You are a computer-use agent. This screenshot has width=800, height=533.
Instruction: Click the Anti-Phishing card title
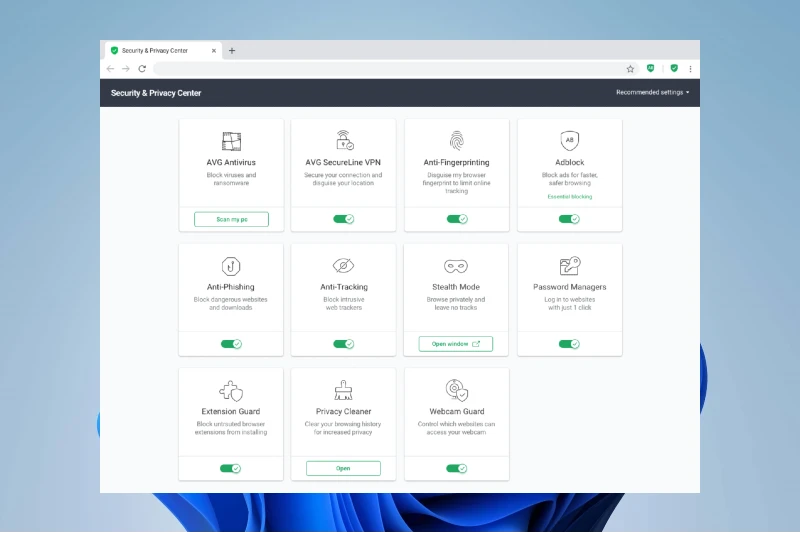(231, 287)
